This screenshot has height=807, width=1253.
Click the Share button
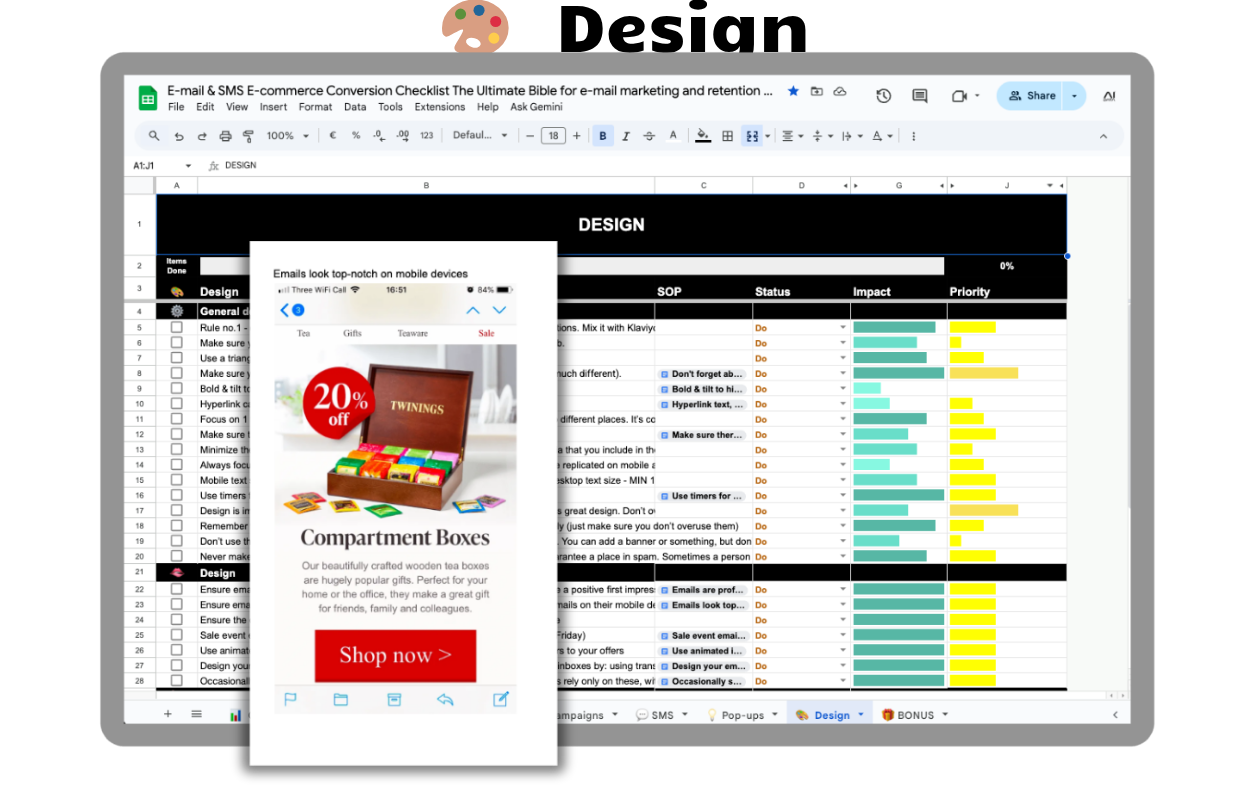tap(1031, 96)
